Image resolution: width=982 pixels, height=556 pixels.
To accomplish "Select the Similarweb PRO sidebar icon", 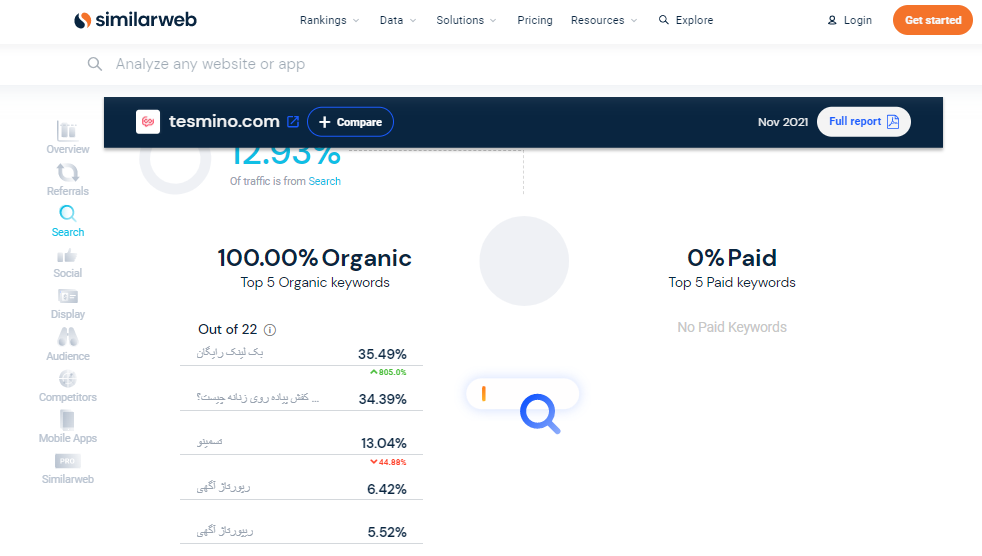I will coord(68,461).
